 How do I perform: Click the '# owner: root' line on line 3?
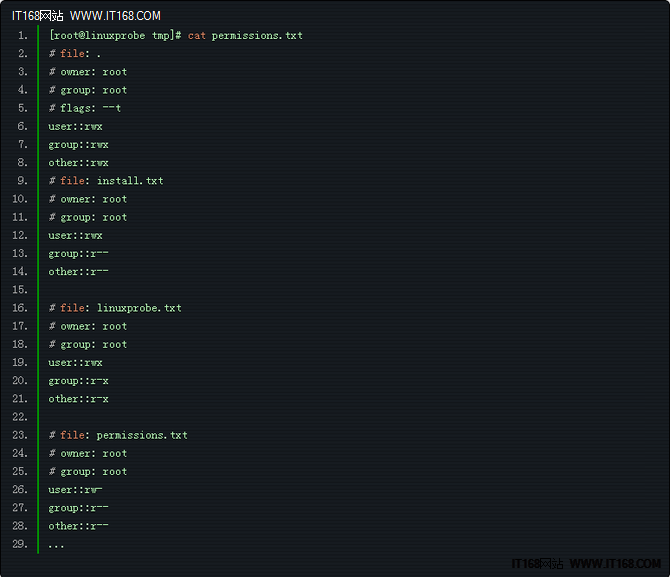88,72
